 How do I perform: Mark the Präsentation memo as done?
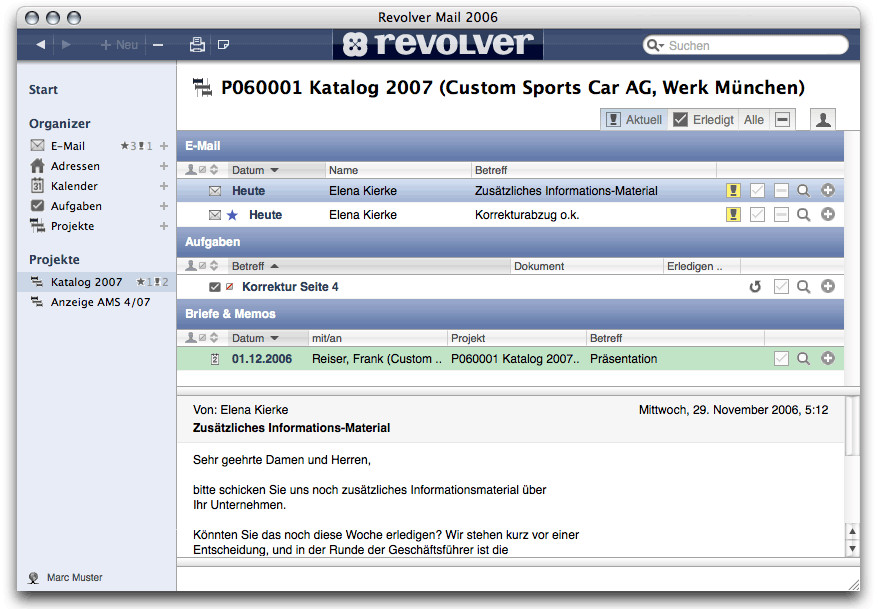(781, 359)
